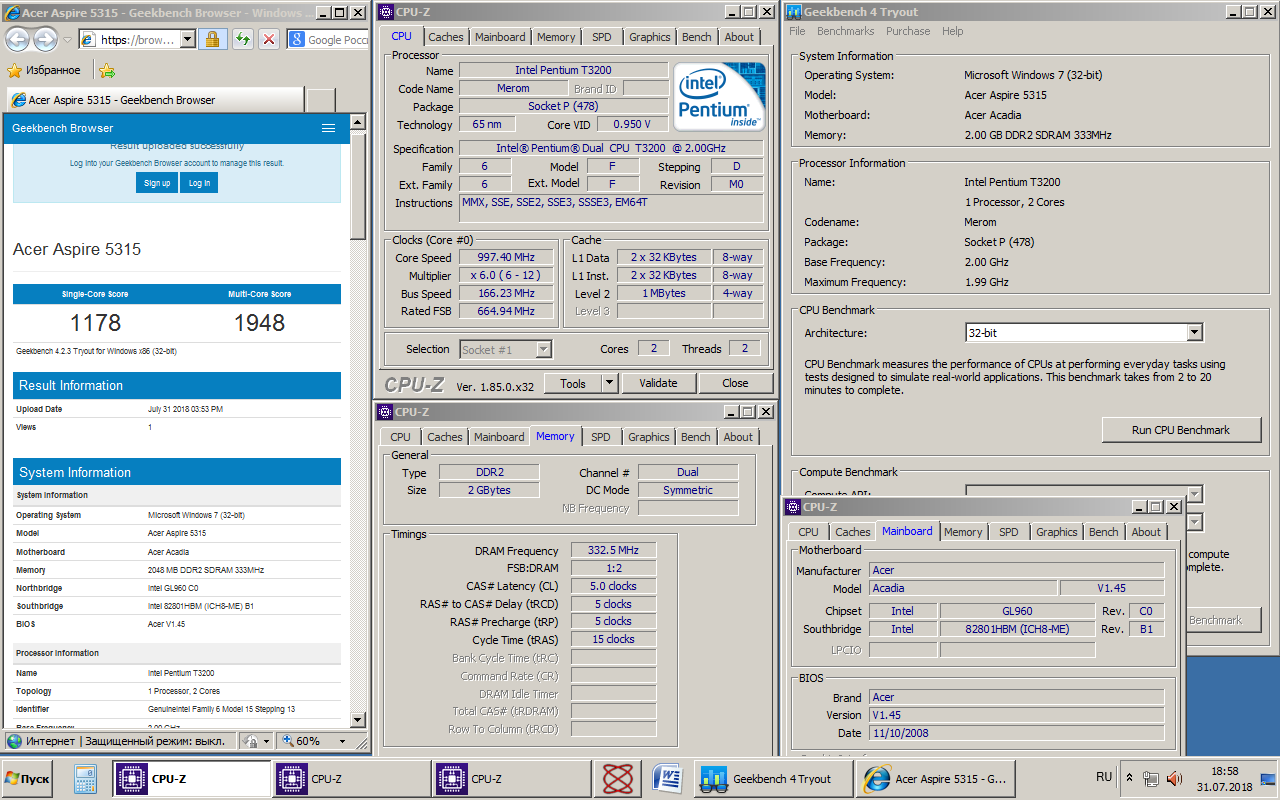
Task: Click IE page scrollbar down arrow
Action: coord(358,719)
